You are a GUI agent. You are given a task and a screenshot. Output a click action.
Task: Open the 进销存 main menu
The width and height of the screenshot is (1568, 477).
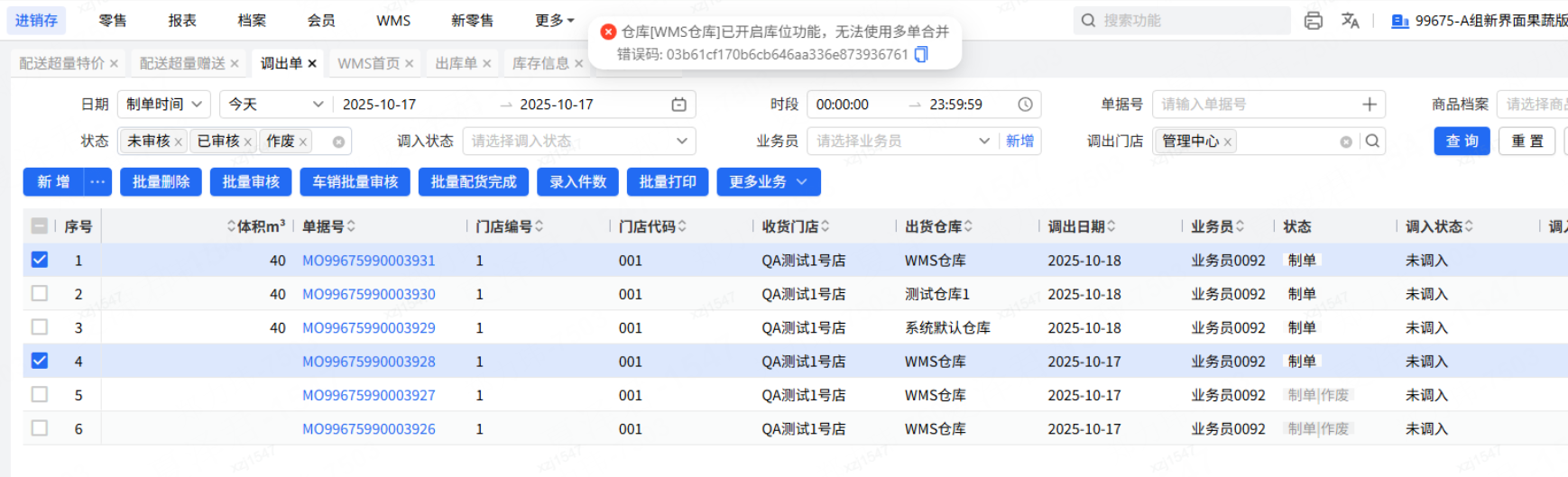click(x=36, y=21)
